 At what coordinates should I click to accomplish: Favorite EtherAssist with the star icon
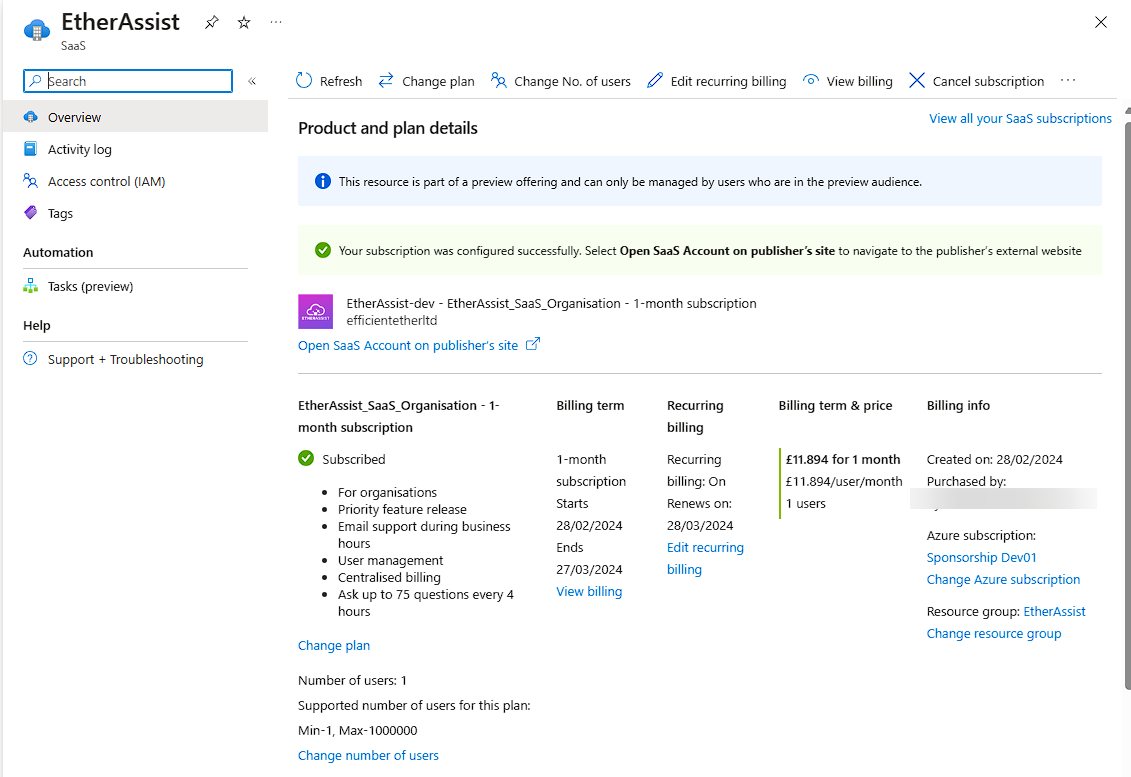(244, 22)
